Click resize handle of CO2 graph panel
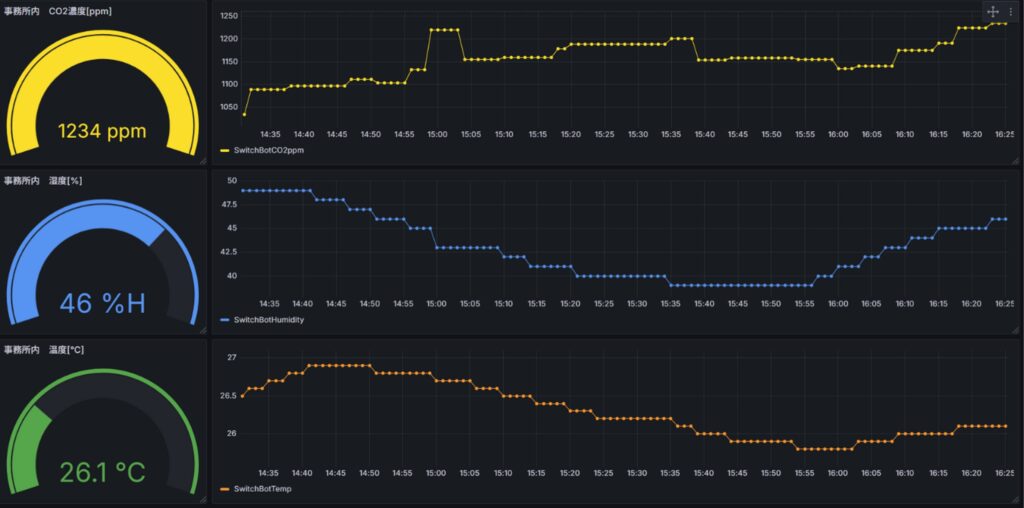Viewport: 1024px width, 508px height. (1014, 160)
